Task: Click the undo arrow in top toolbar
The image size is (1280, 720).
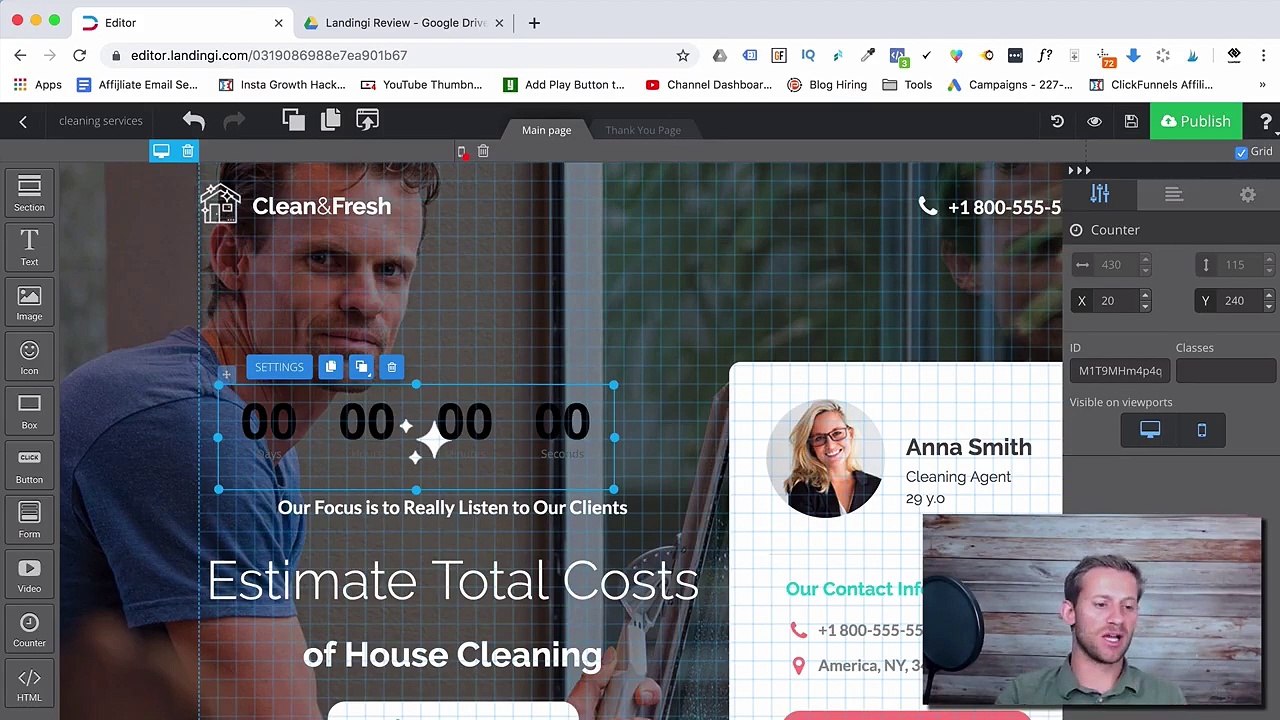Action: (194, 121)
